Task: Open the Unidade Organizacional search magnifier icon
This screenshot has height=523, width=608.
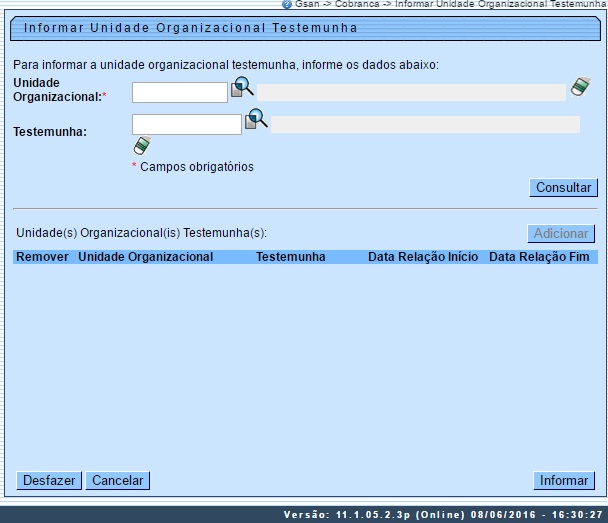Action: click(x=242, y=89)
